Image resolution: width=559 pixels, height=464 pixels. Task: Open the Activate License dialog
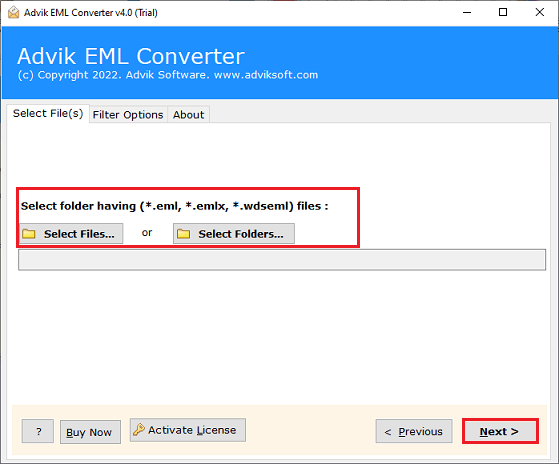coord(188,430)
